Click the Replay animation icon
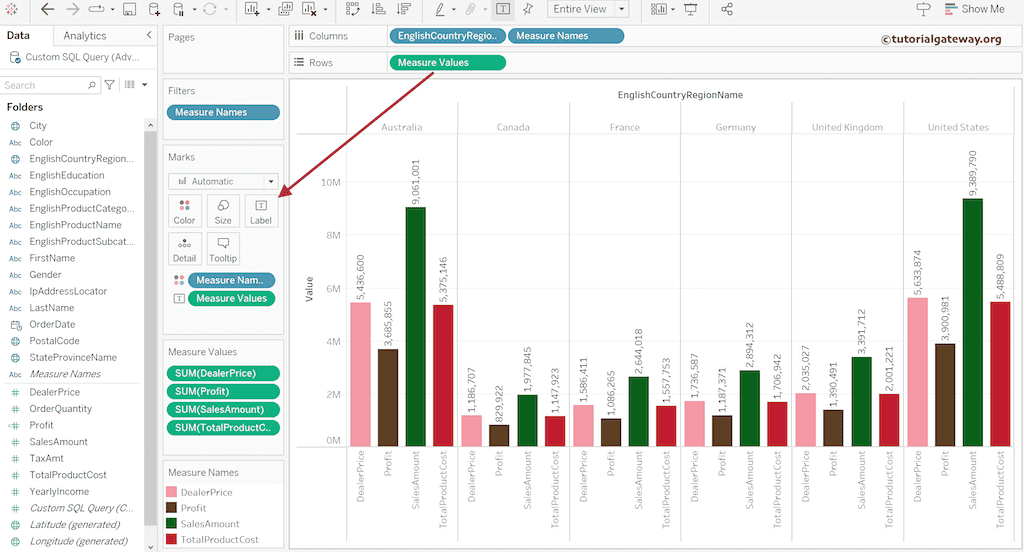This screenshot has width=1024, height=552. (x=97, y=9)
